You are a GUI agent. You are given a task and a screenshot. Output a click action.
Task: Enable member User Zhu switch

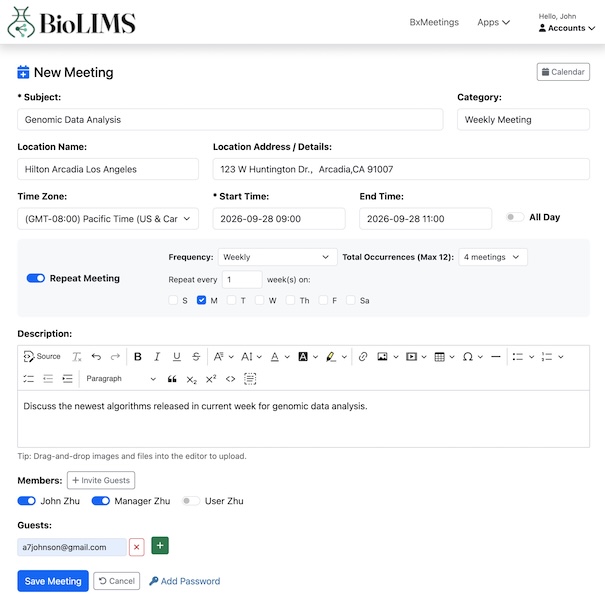[x=191, y=501]
